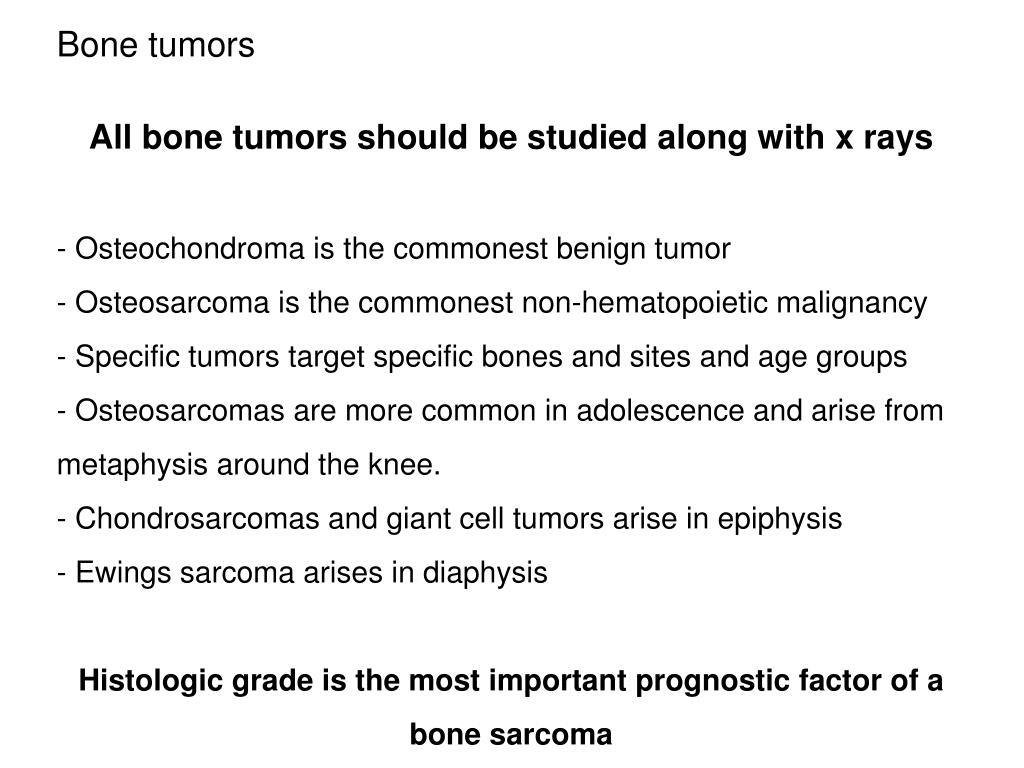Select the bold heading about x rays
The width and height of the screenshot is (1024, 768).
511,138
